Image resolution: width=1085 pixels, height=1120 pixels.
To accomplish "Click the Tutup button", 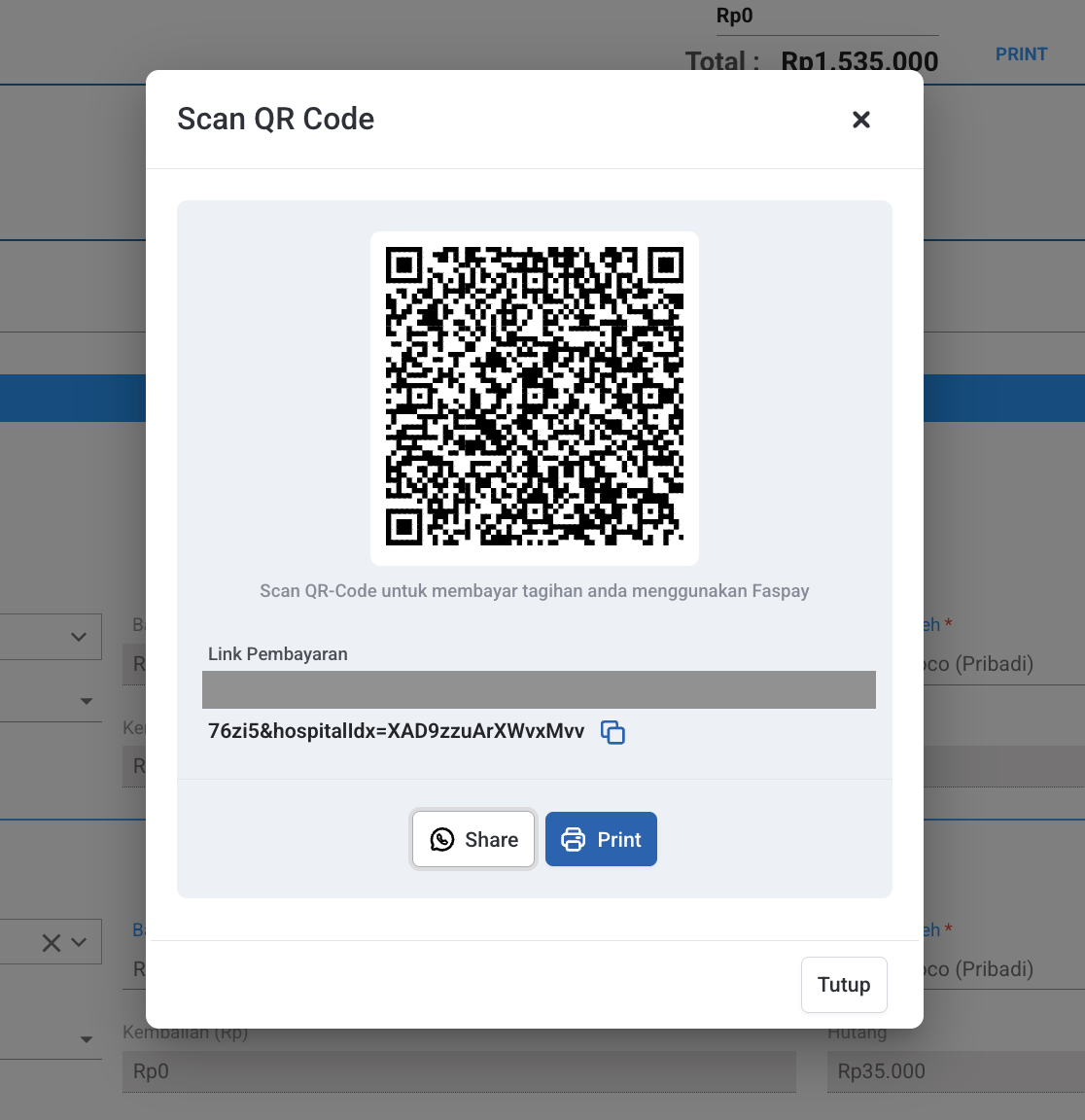I will click(x=843, y=985).
